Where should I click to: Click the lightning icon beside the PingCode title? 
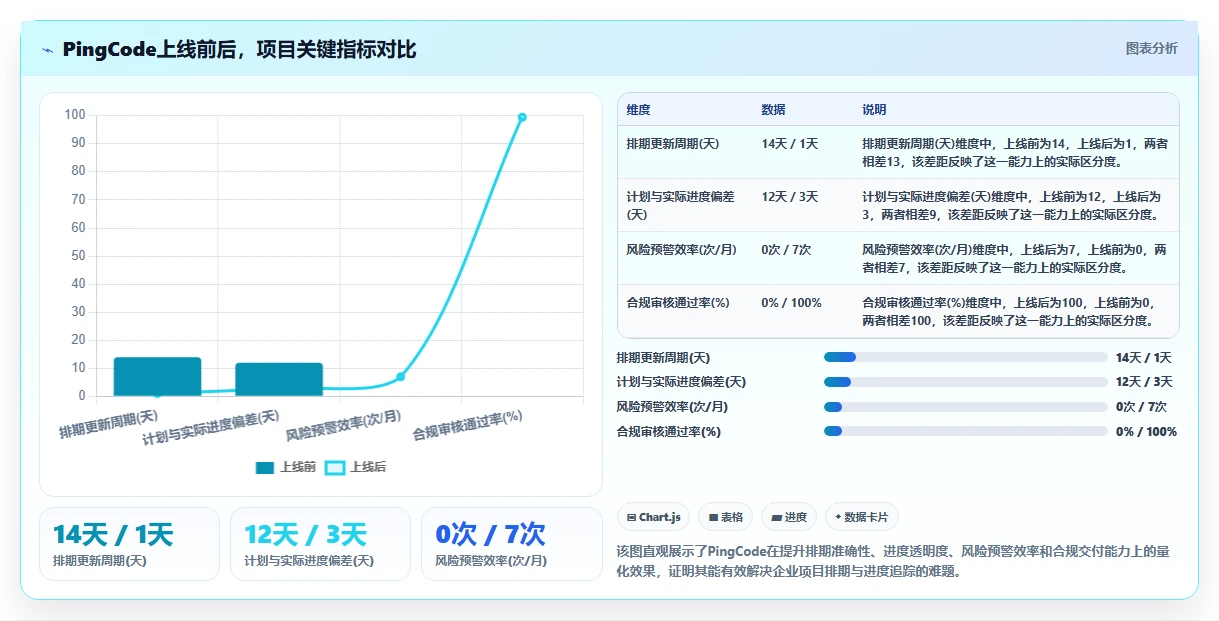pyautogui.click(x=48, y=50)
